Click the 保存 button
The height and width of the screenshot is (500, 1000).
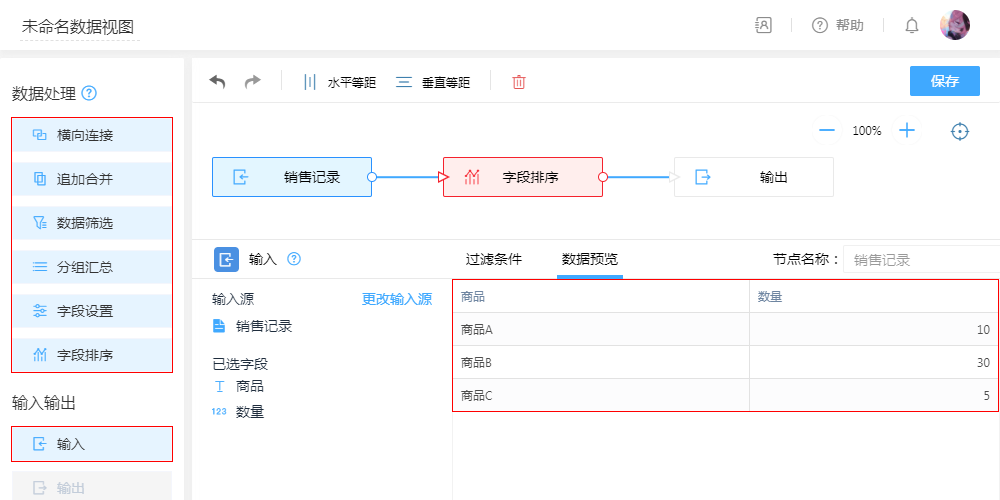[x=944, y=81]
